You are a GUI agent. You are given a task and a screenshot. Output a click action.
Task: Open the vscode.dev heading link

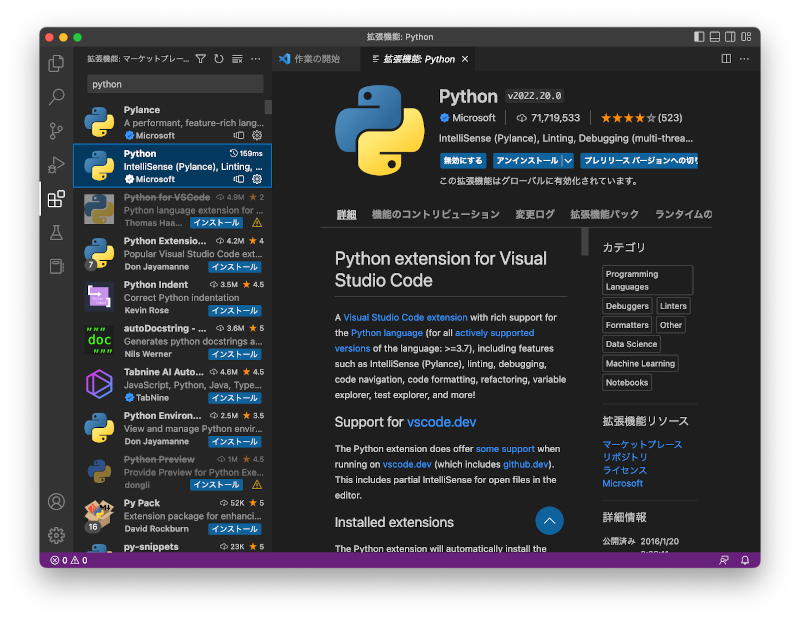[x=441, y=422]
